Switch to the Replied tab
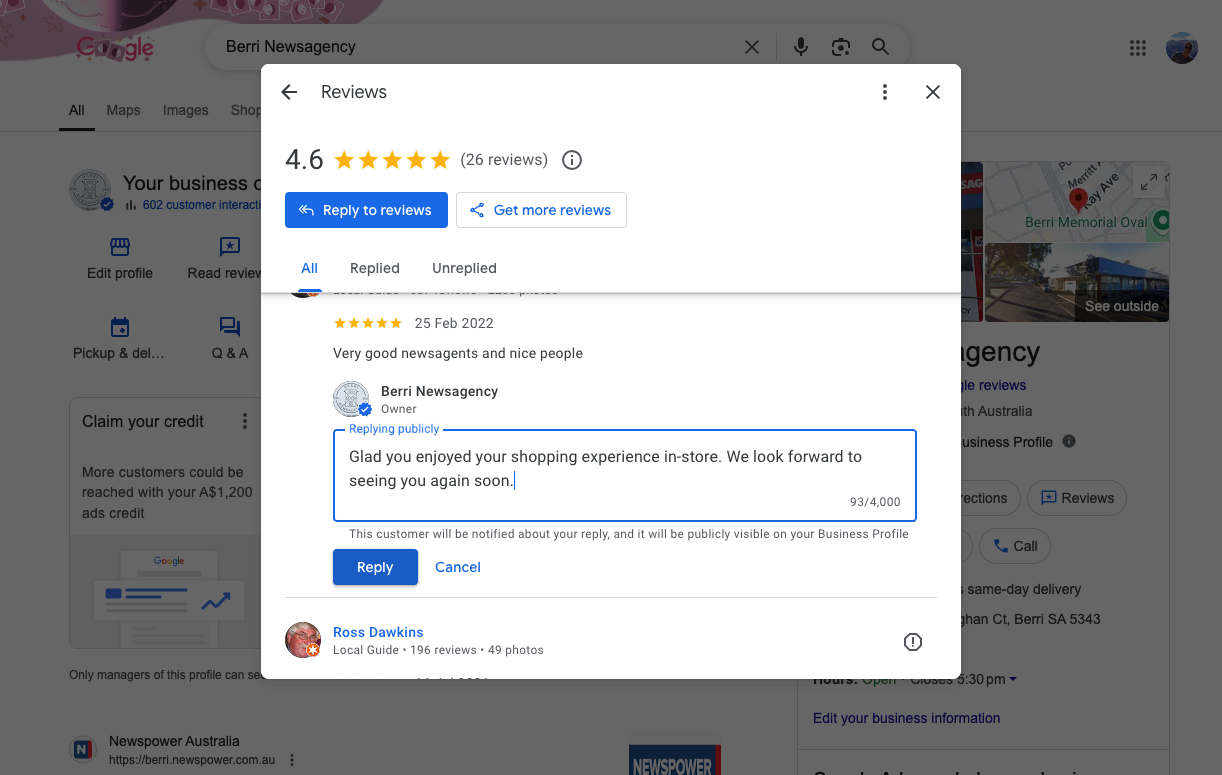Image resolution: width=1222 pixels, height=775 pixels. tap(375, 268)
